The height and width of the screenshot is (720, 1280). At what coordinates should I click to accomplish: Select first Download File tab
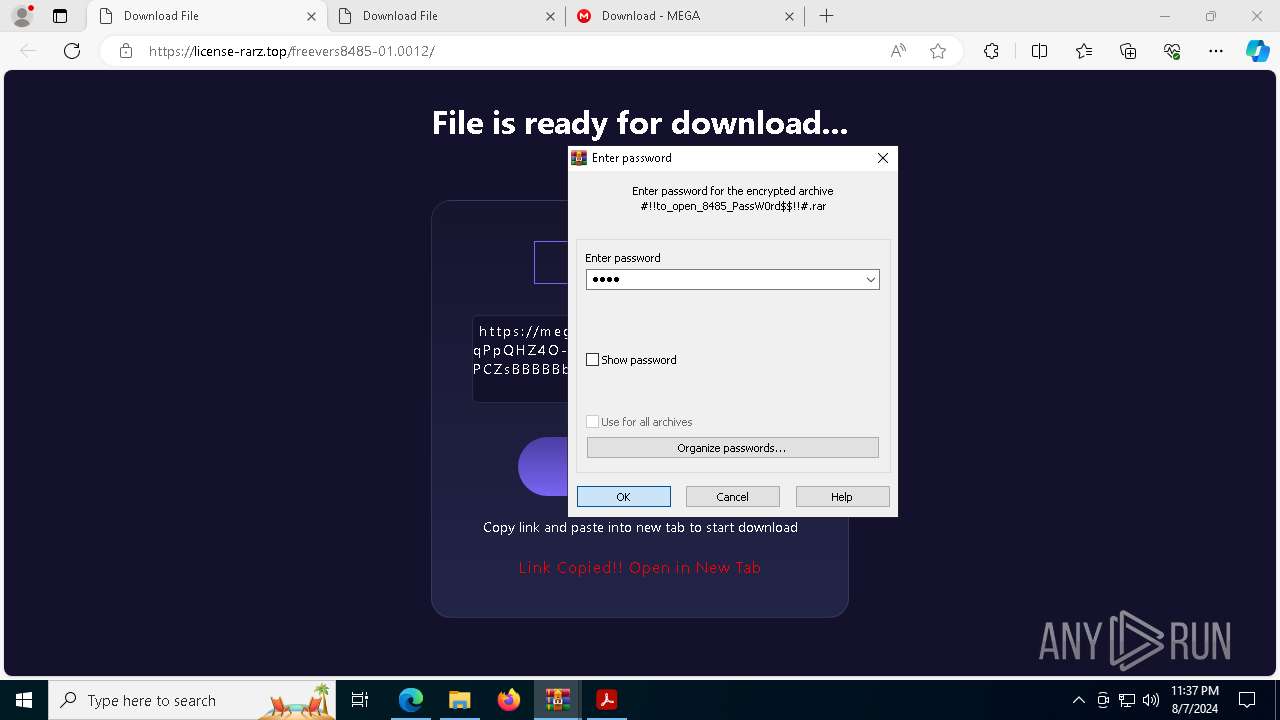[x=207, y=16]
